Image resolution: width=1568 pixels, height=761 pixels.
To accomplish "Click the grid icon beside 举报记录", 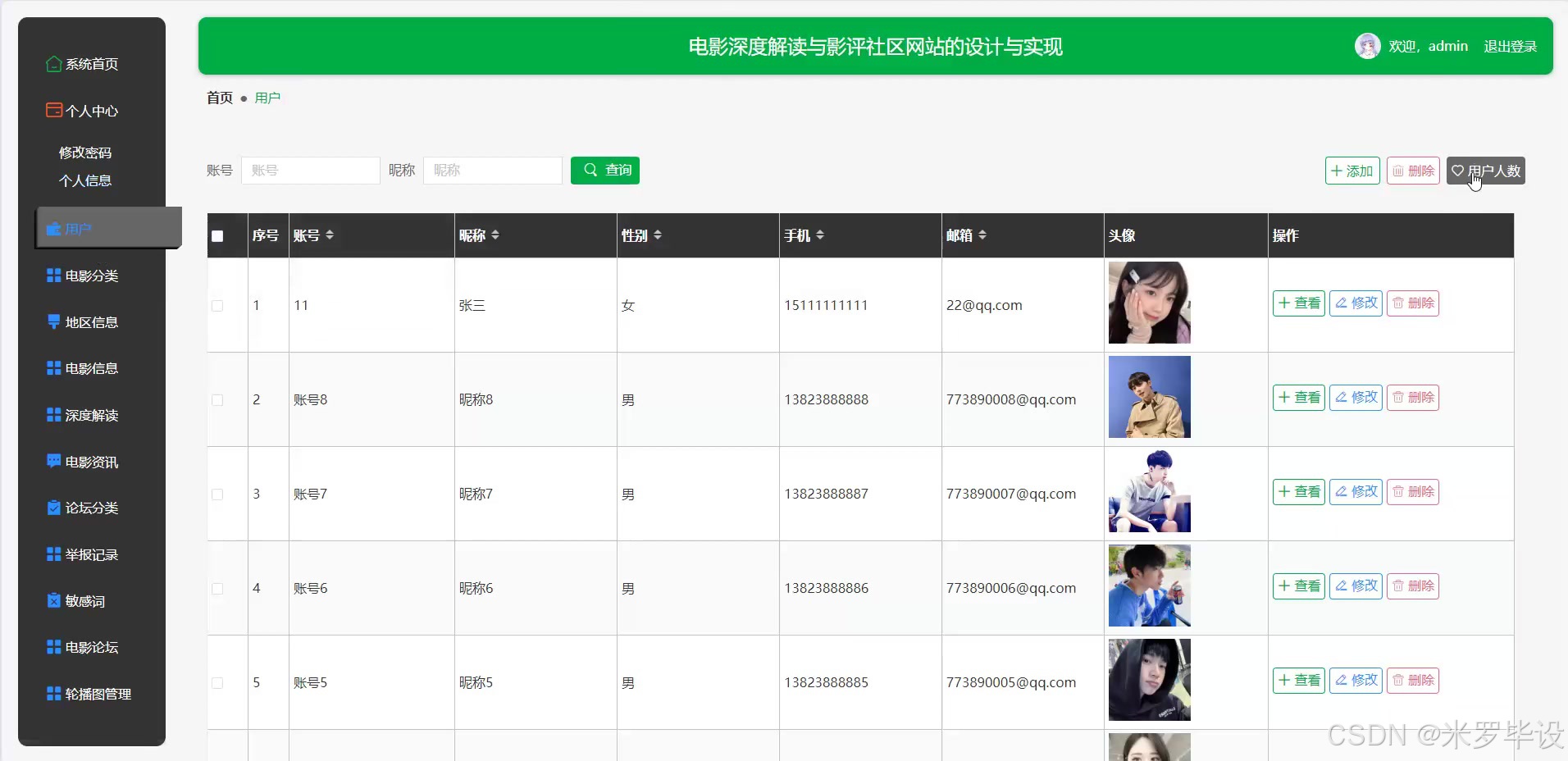I will [54, 554].
